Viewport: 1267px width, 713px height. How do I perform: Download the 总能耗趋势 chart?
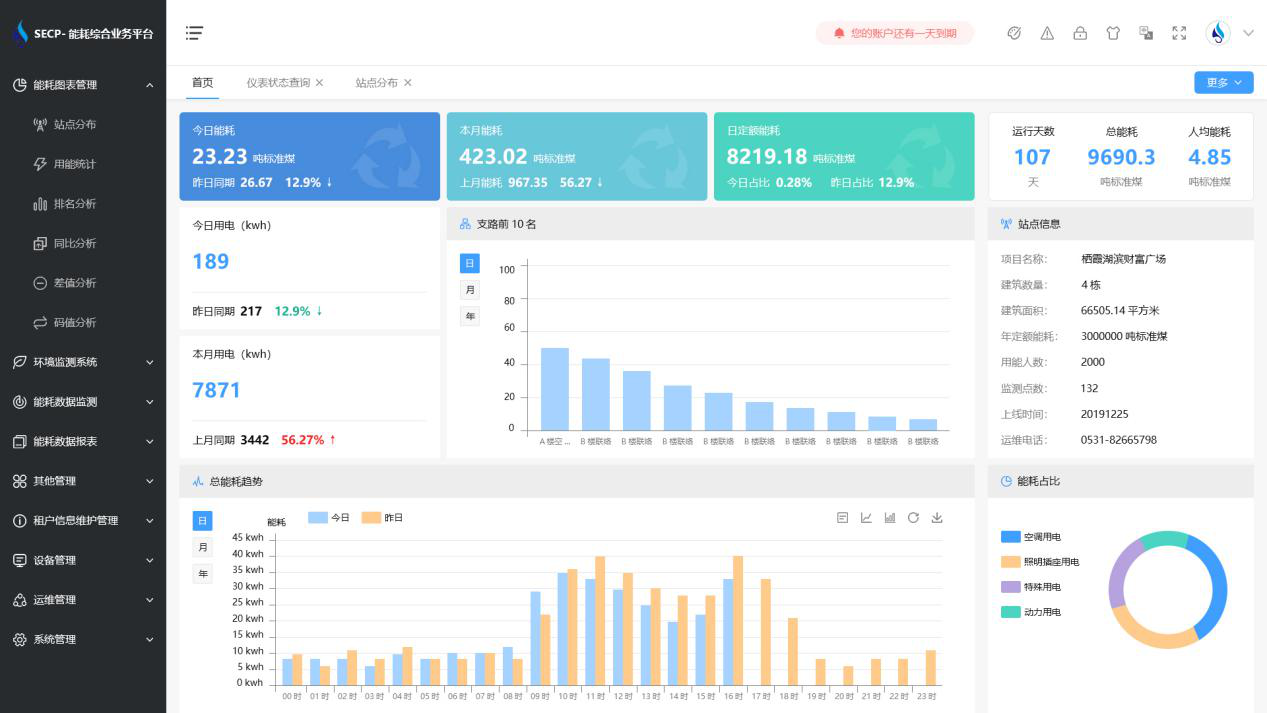tap(937, 517)
